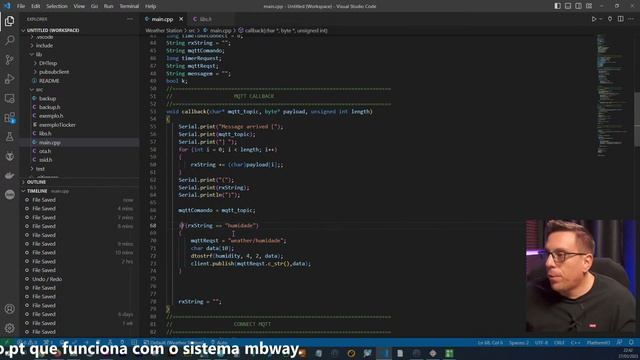Open the Manage gear icon

9,328
